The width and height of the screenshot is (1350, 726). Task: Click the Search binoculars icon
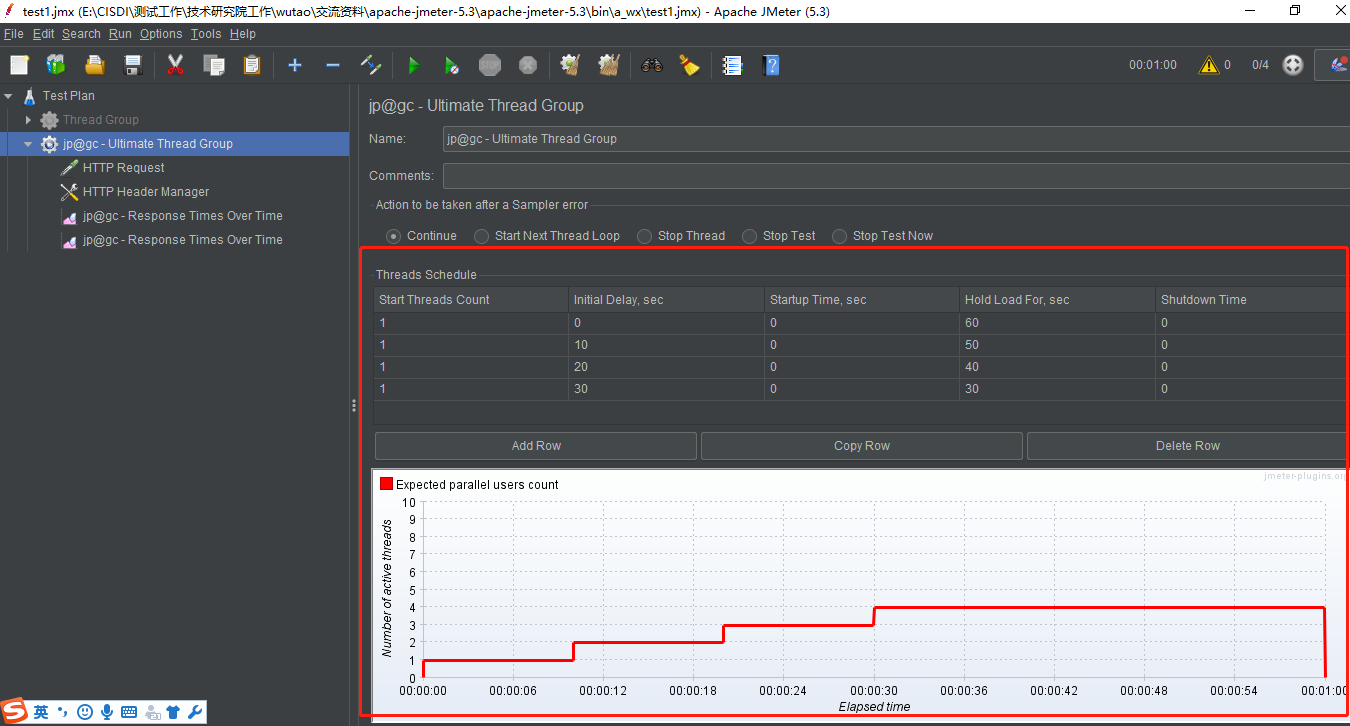pyautogui.click(x=652, y=65)
